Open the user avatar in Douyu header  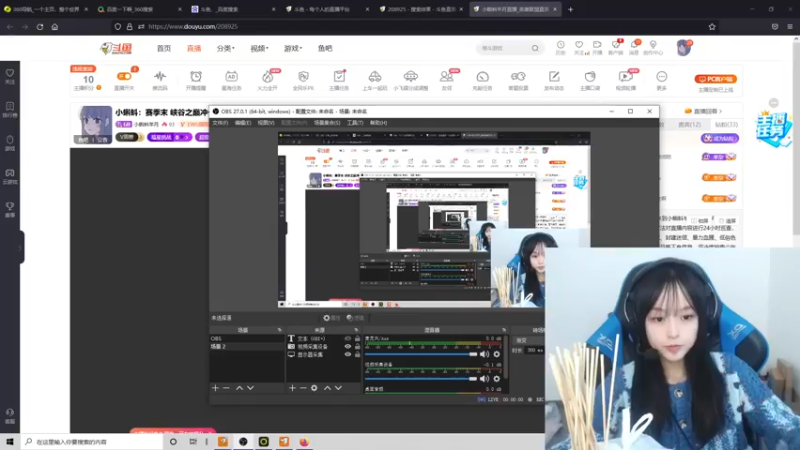pos(684,48)
